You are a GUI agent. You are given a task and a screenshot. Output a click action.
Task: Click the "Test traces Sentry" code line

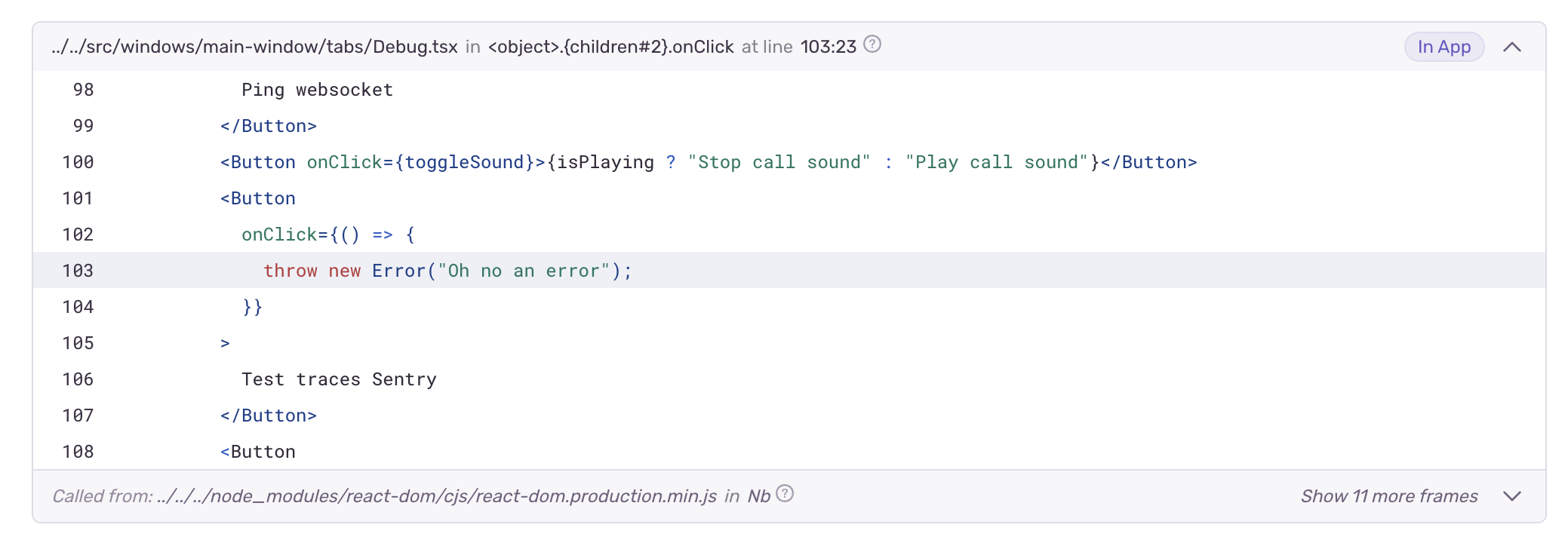[339, 379]
